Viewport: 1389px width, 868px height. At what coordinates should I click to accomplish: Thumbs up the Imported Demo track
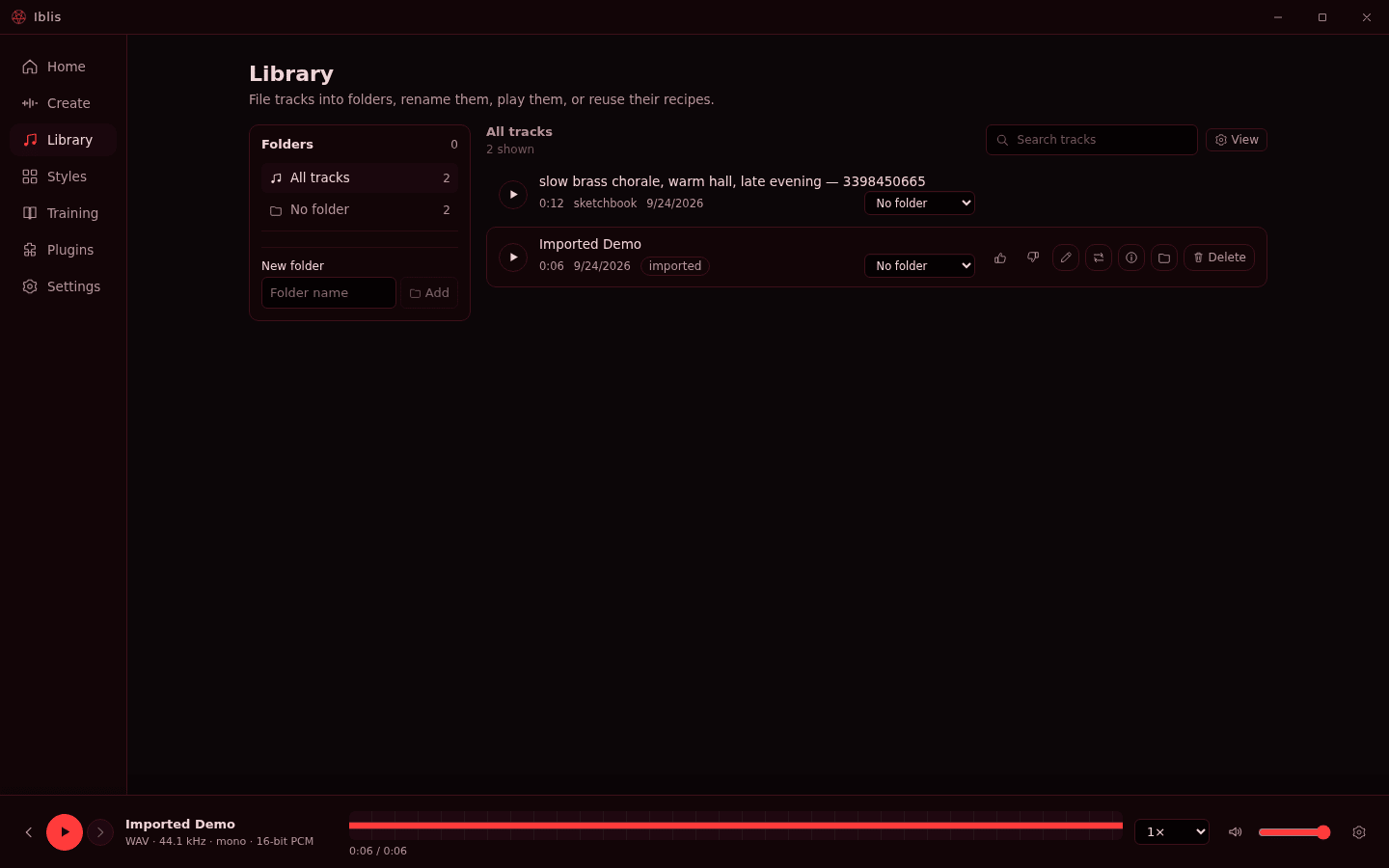point(1000,258)
